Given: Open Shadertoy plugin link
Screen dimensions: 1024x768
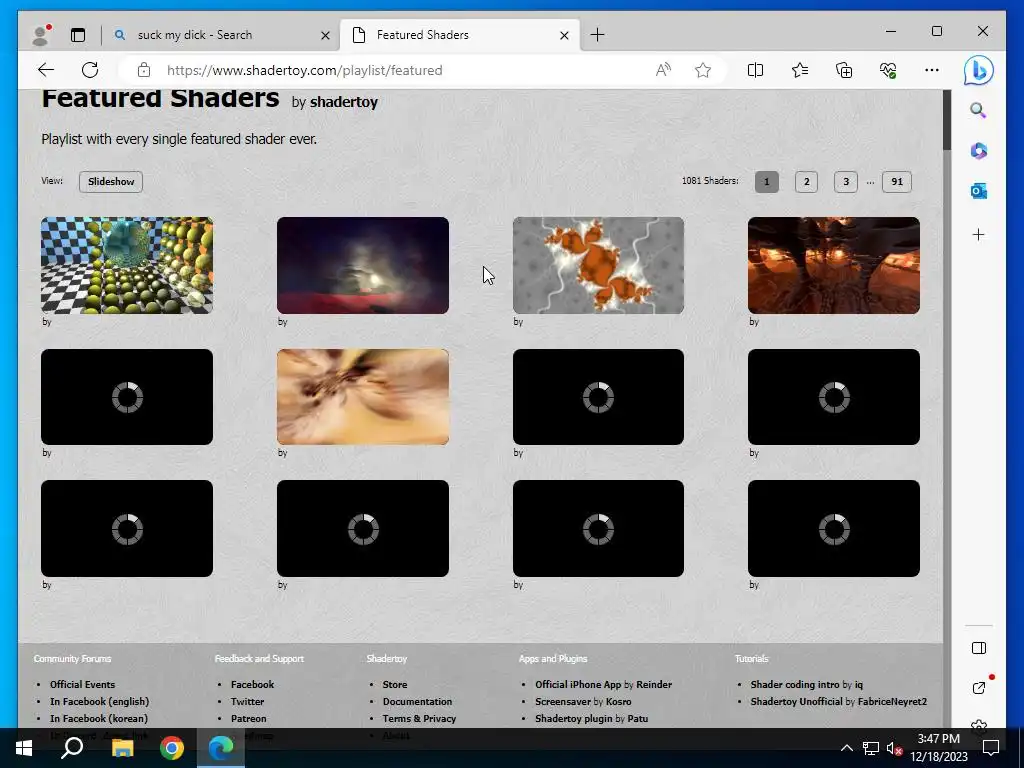Looking at the screenshot, I should tap(573, 718).
